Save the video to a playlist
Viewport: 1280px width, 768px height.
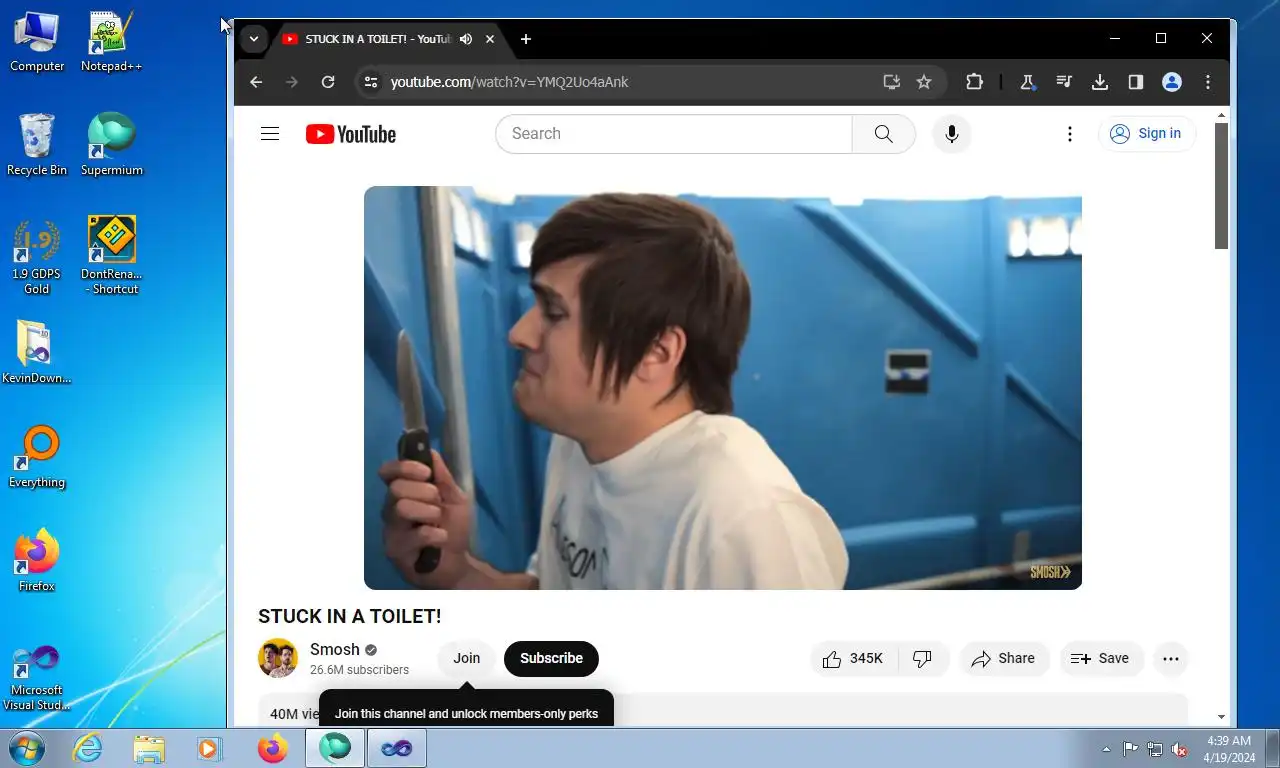point(1100,658)
